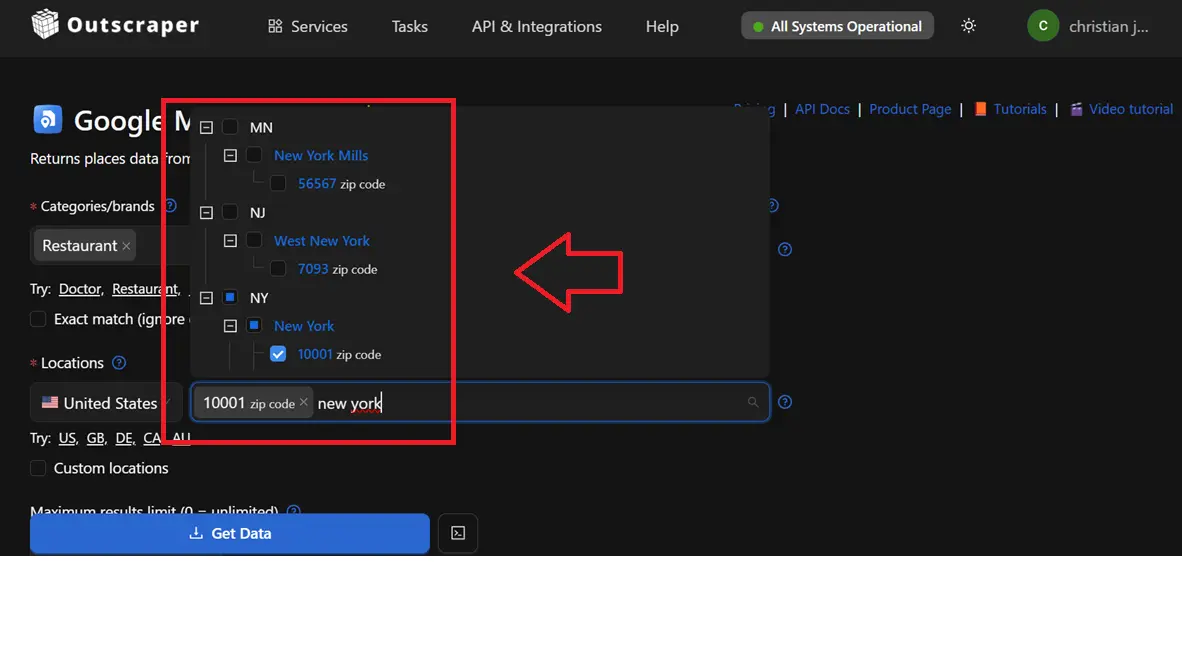The height and width of the screenshot is (668, 1182).
Task: Collapse the New York city node
Action: pos(230,326)
